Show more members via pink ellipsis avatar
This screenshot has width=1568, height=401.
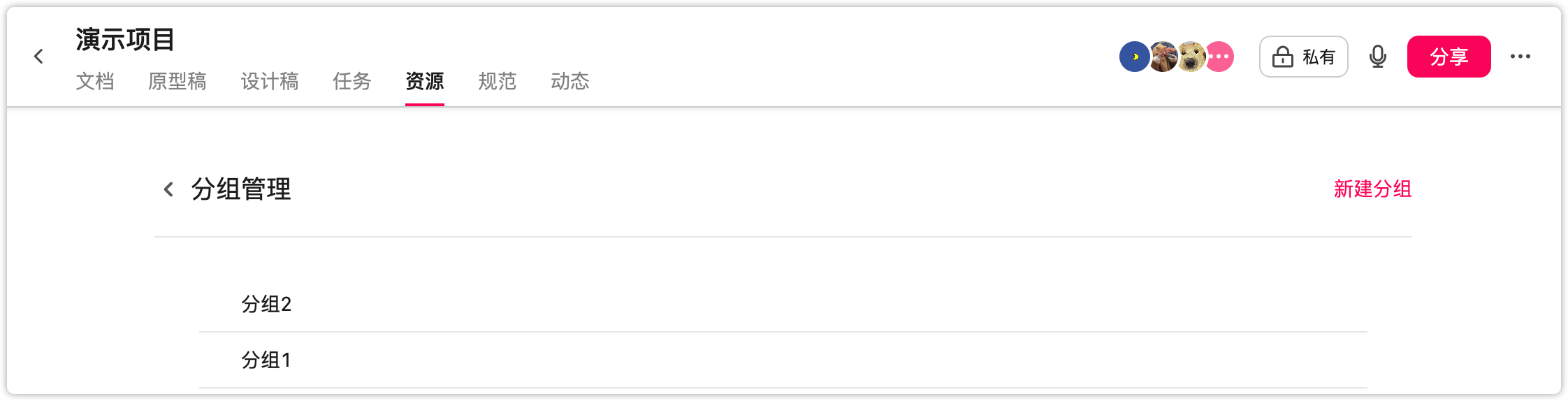point(1220,57)
